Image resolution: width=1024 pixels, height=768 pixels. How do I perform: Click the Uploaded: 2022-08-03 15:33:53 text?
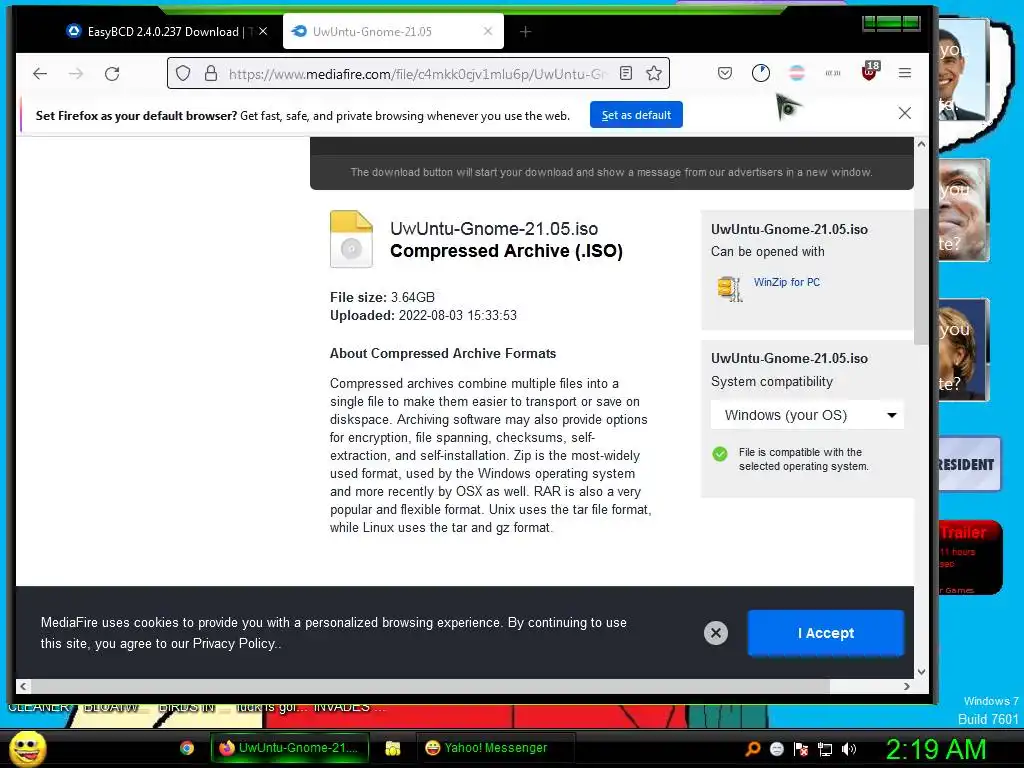pyautogui.click(x=423, y=315)
